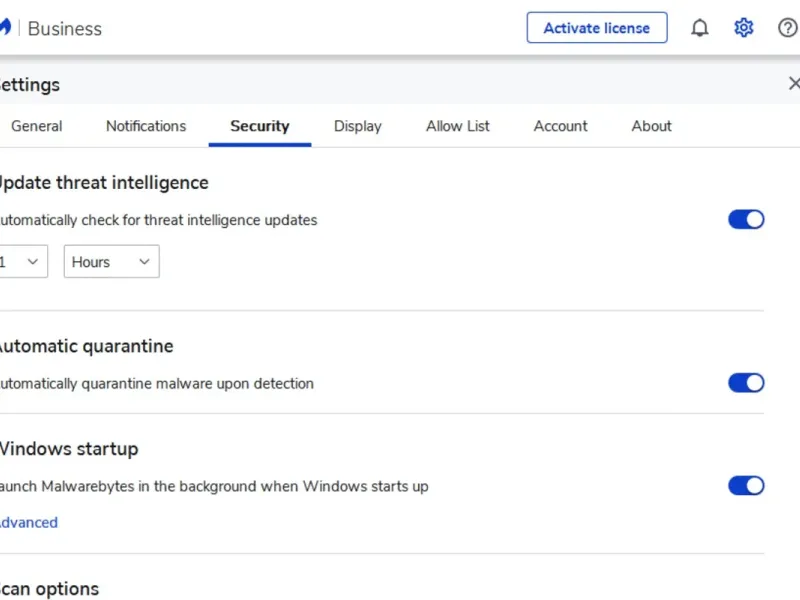Switch to the General tab
The image size is (800, 600).
pos(37,126)
